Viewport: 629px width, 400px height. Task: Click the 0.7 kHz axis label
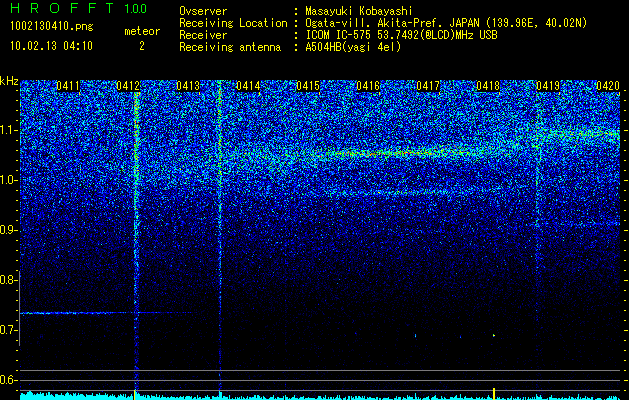pos(8,330)
